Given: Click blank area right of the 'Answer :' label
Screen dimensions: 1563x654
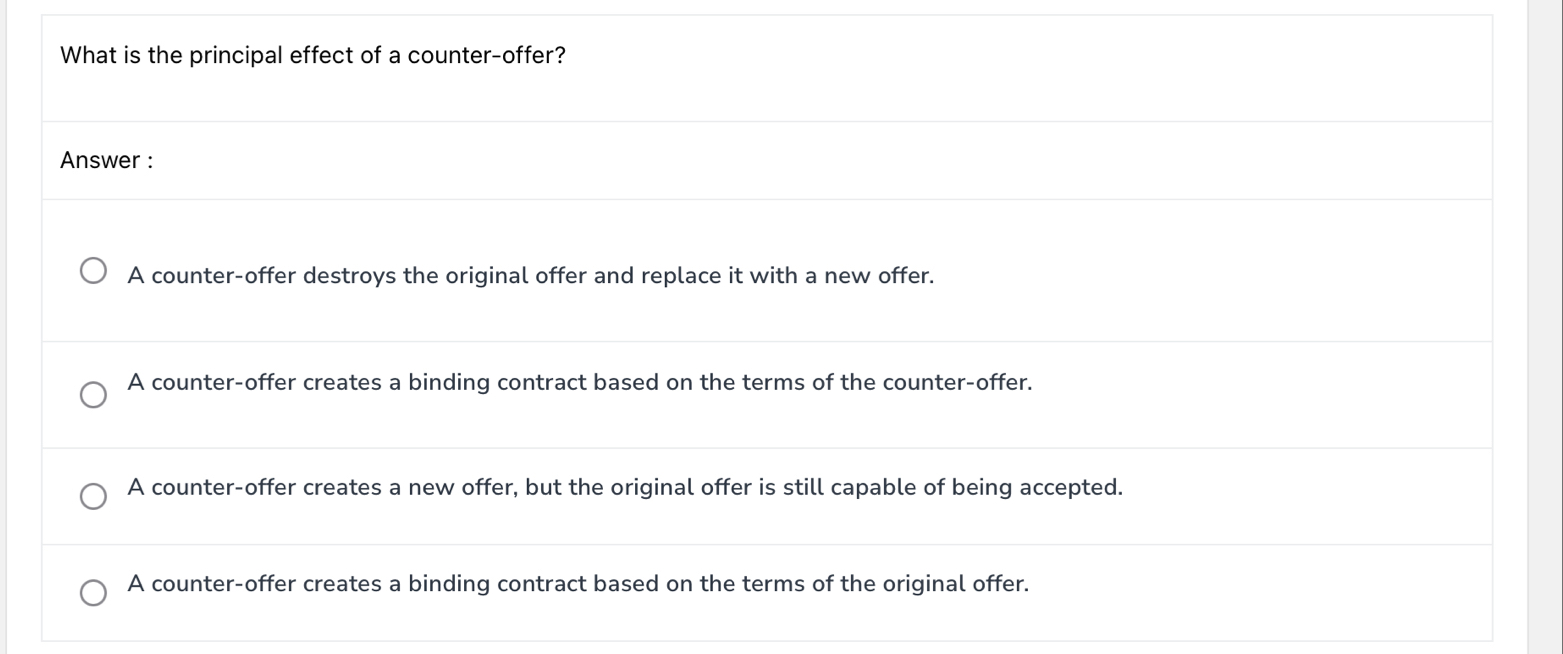Looking at the screenshot, I should (x=800, y=161).
